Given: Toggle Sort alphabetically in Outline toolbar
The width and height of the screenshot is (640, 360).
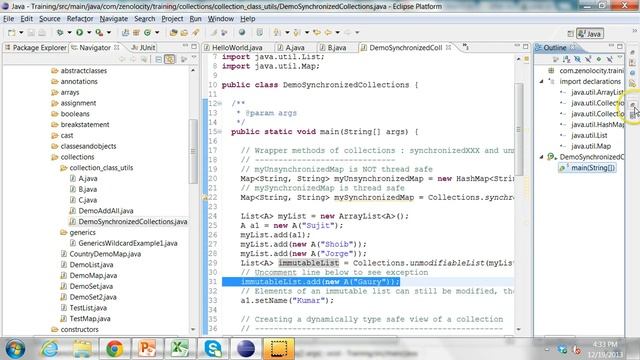Looking at the screenshot, I should click(567, 60).
